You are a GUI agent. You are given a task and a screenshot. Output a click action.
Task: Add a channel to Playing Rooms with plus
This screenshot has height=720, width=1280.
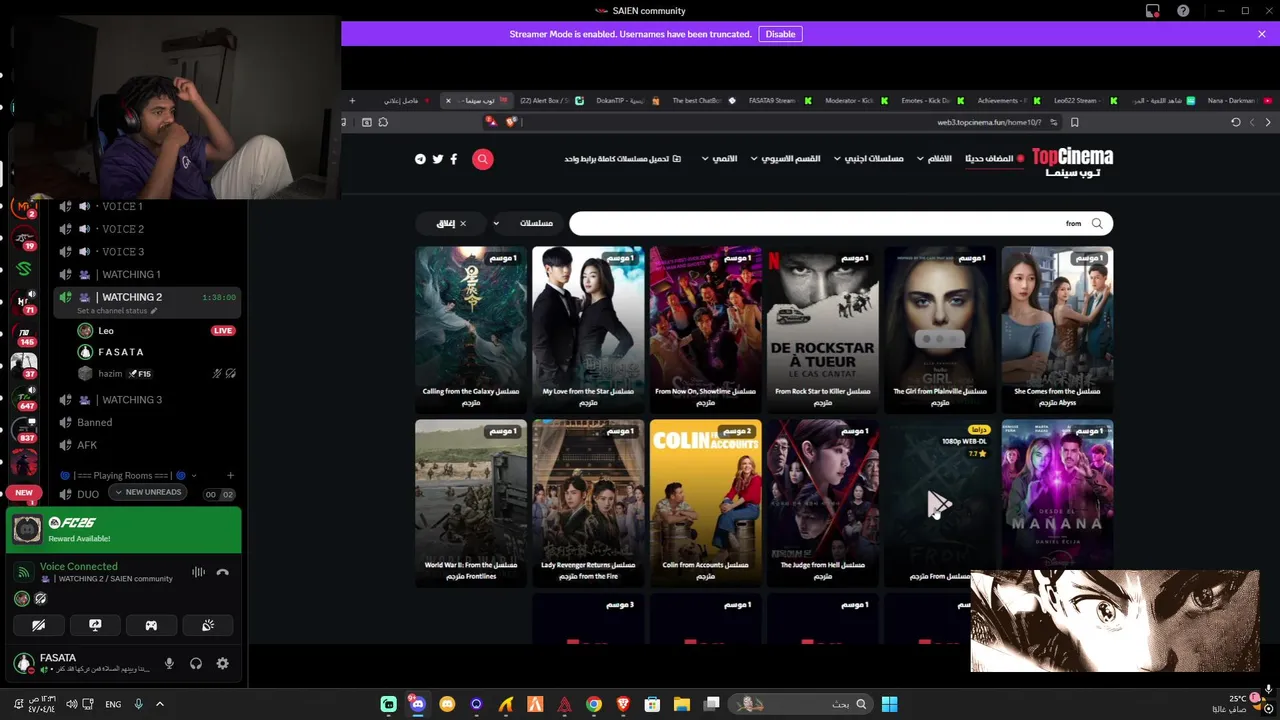click(x=230, y=476)
